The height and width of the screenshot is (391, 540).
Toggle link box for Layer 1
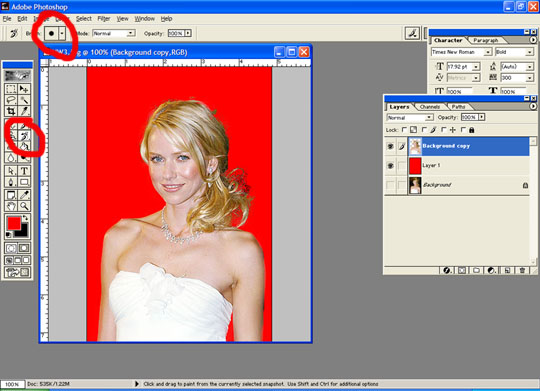402,166
